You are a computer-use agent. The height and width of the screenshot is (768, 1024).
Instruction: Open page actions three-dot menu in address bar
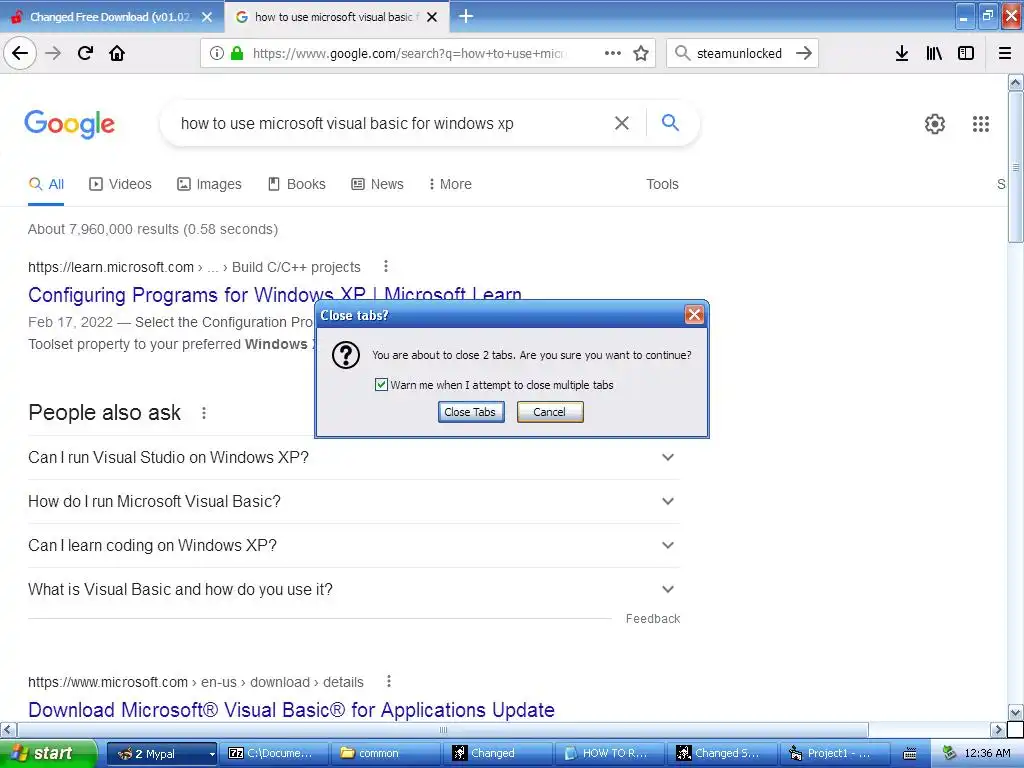[x=613, y=53]
